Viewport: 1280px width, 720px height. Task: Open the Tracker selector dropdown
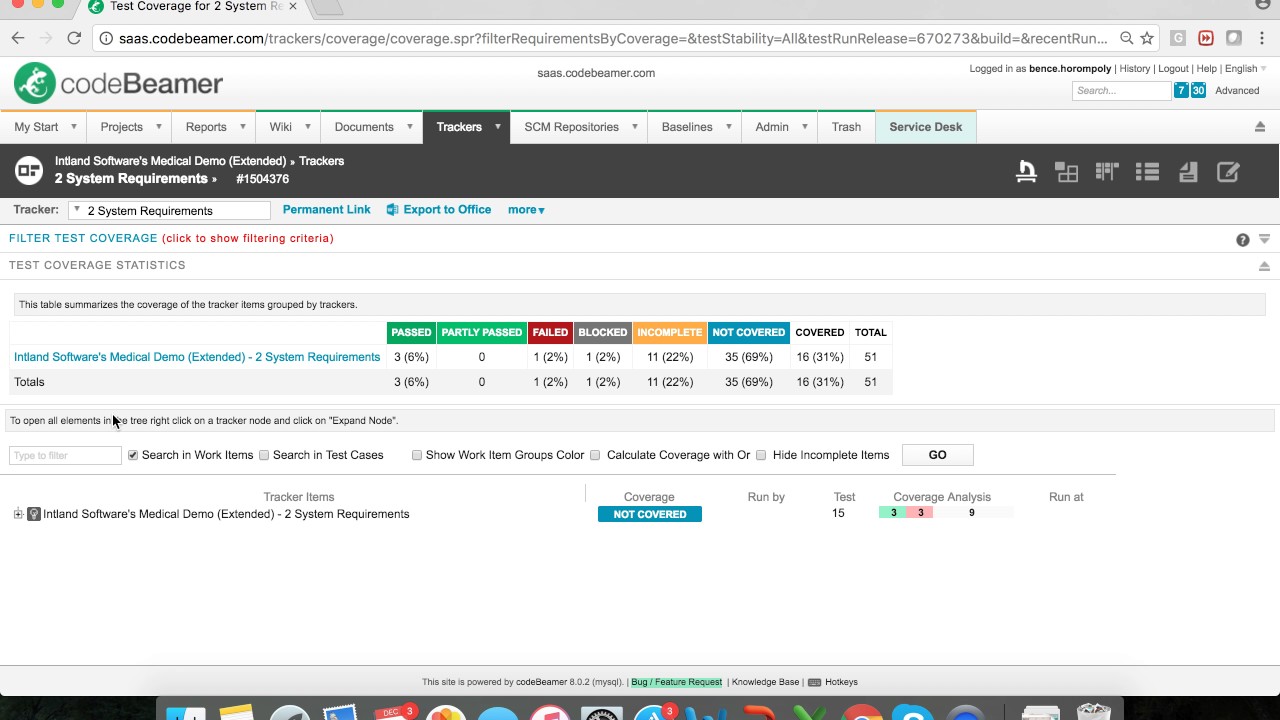[169, 210]
